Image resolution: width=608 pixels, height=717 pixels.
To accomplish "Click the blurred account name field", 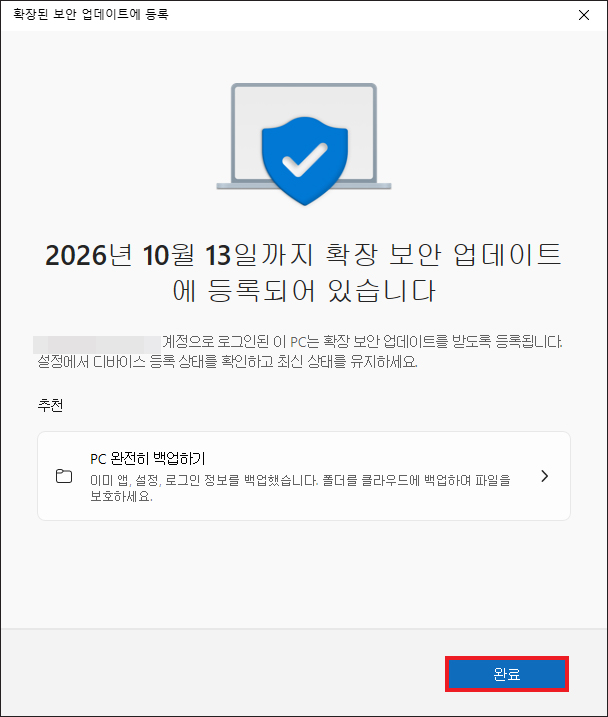I will pos(97,344).
